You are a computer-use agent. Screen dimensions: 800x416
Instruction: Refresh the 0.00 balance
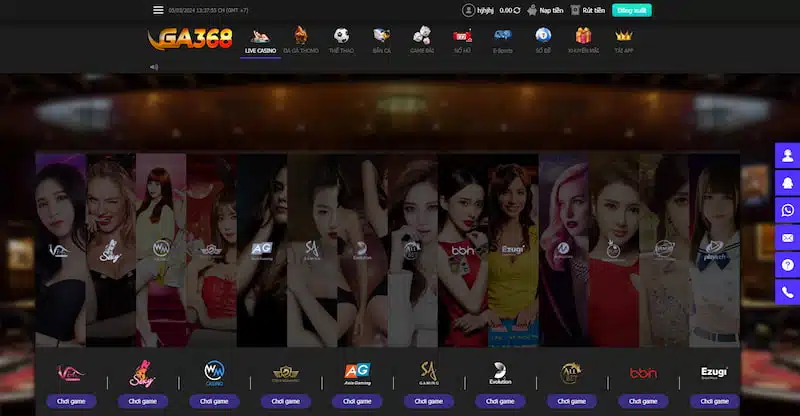pos(517,10)
